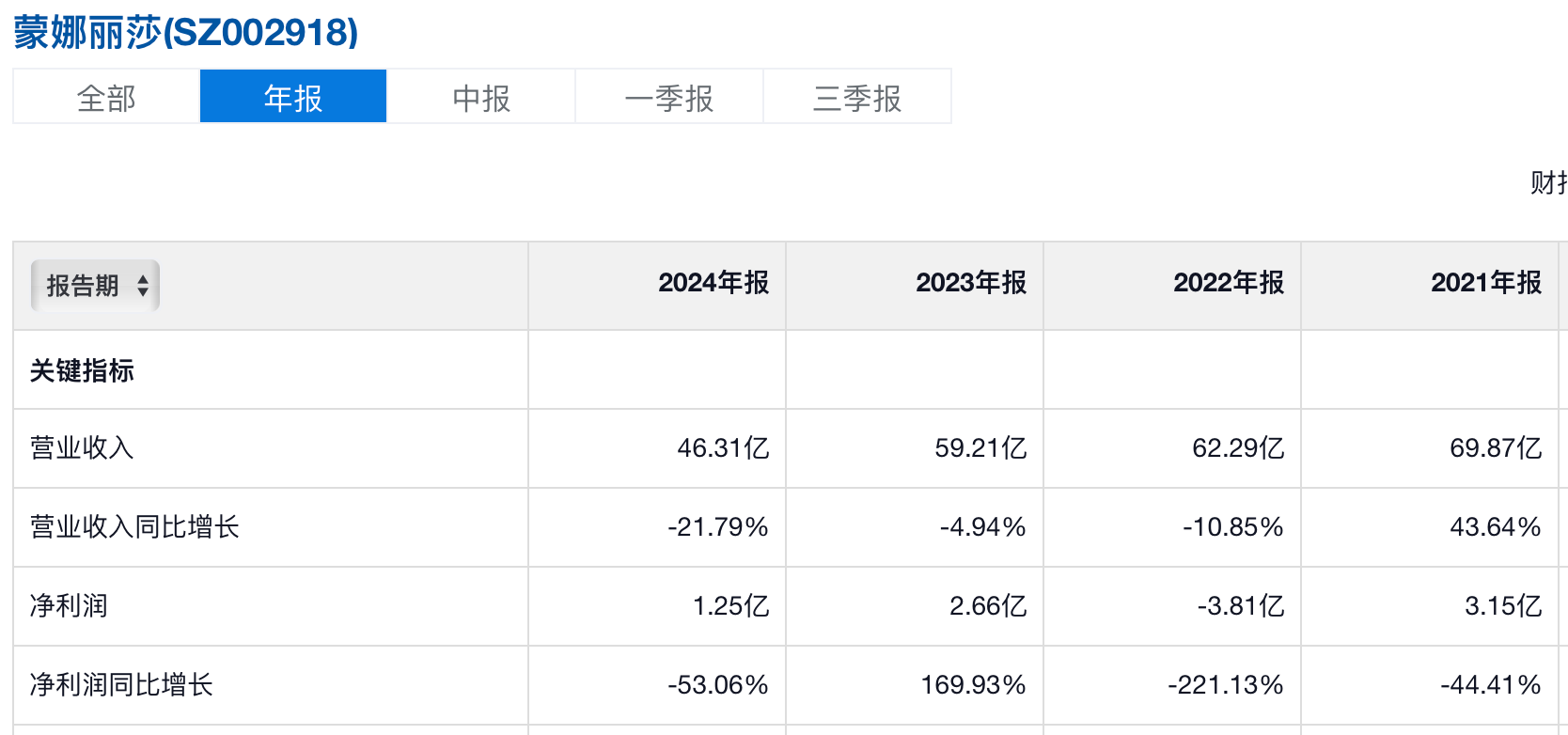The height and width of the screenshot is (735, 1568).
Task: Click the 46.31亿 revenue cell
Action: (x=722, y=448)
